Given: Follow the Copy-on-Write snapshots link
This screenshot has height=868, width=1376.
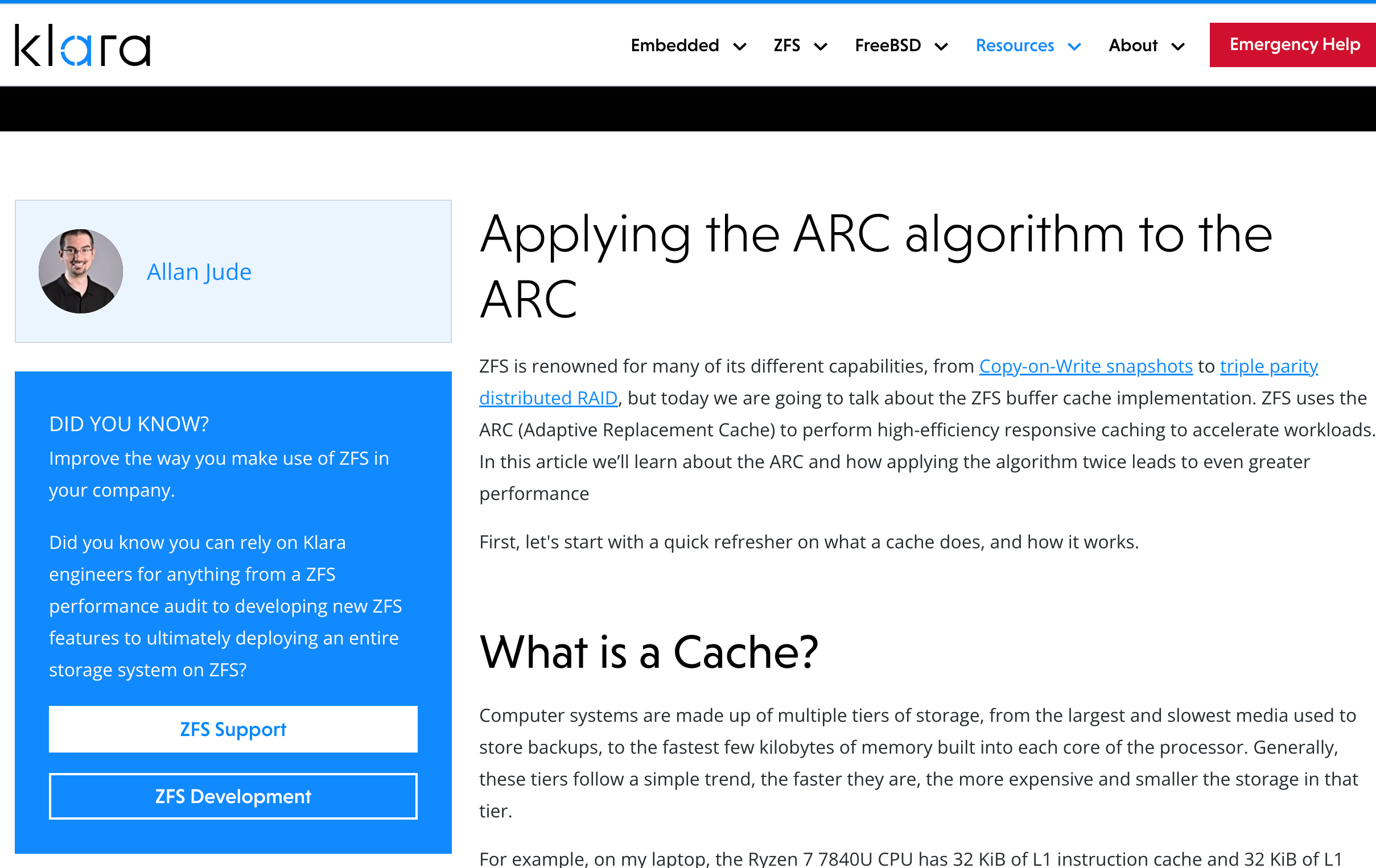Looking at the screenshot, I should [x=1085, y=366].
